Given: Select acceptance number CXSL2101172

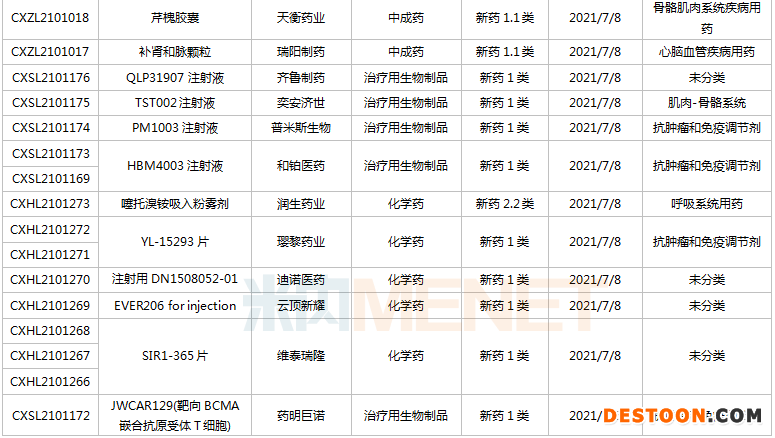Looking at the screenshot, I should tap(51, 416).
